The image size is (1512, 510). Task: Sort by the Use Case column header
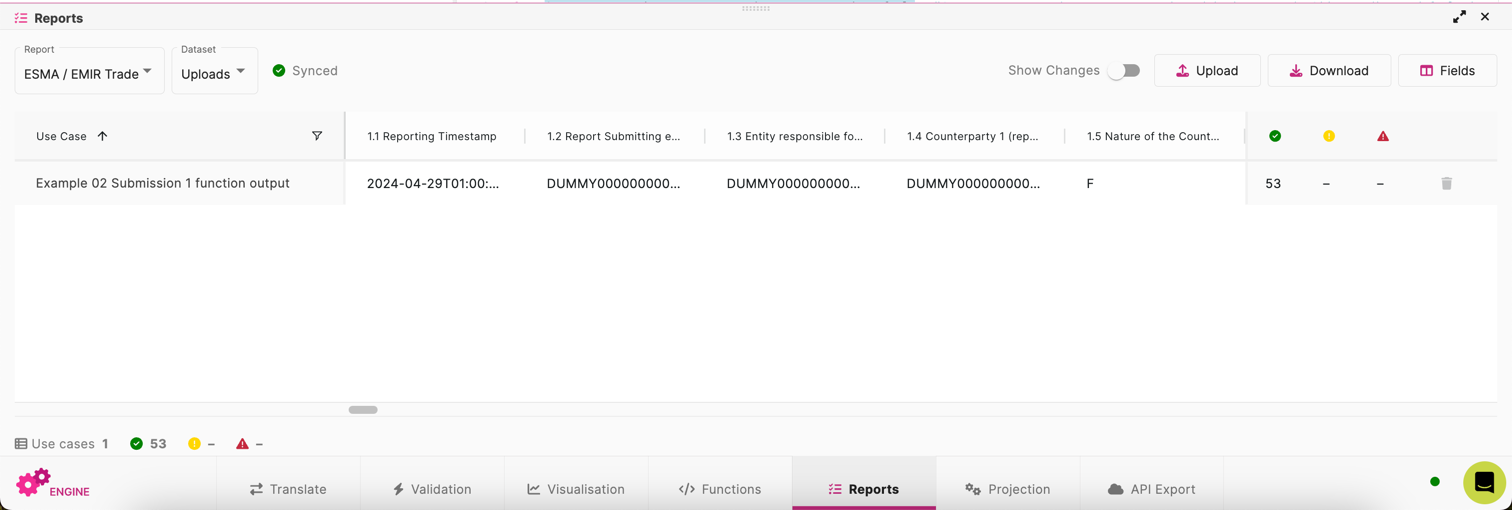click(x=62, y=136)
